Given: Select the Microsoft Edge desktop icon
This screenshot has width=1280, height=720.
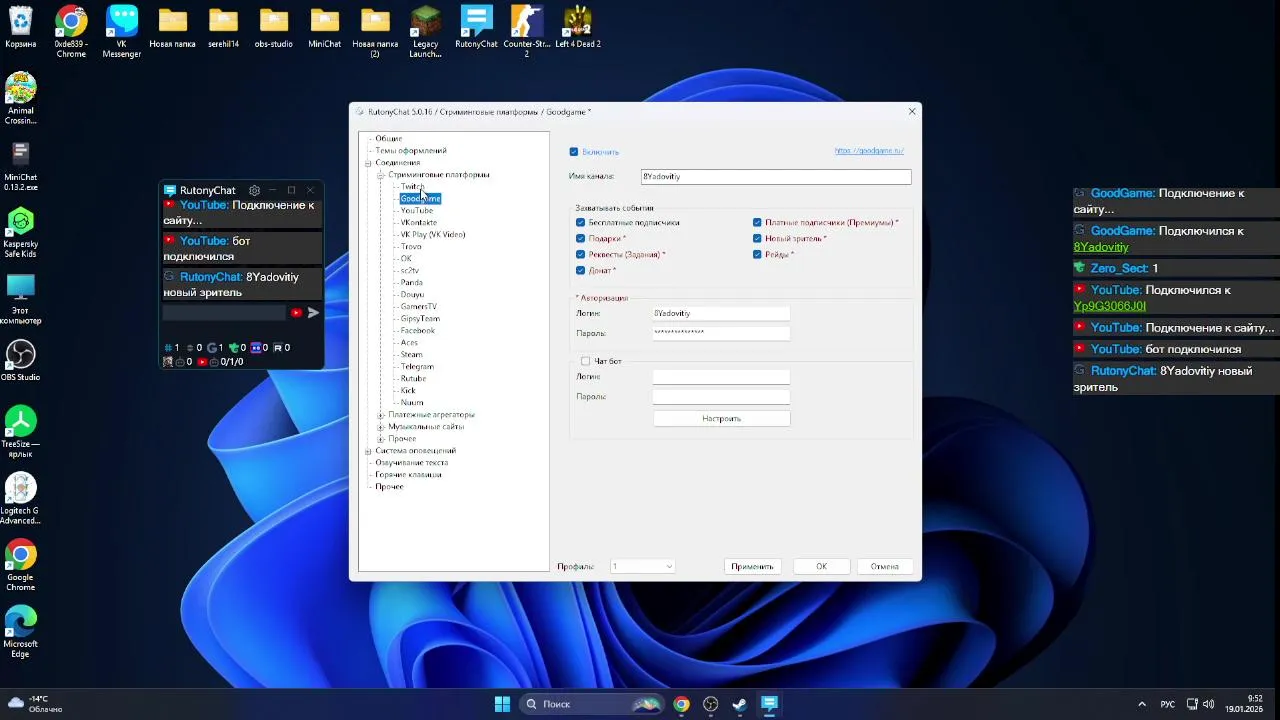Looking at the screenshot, I should (21, 632).
